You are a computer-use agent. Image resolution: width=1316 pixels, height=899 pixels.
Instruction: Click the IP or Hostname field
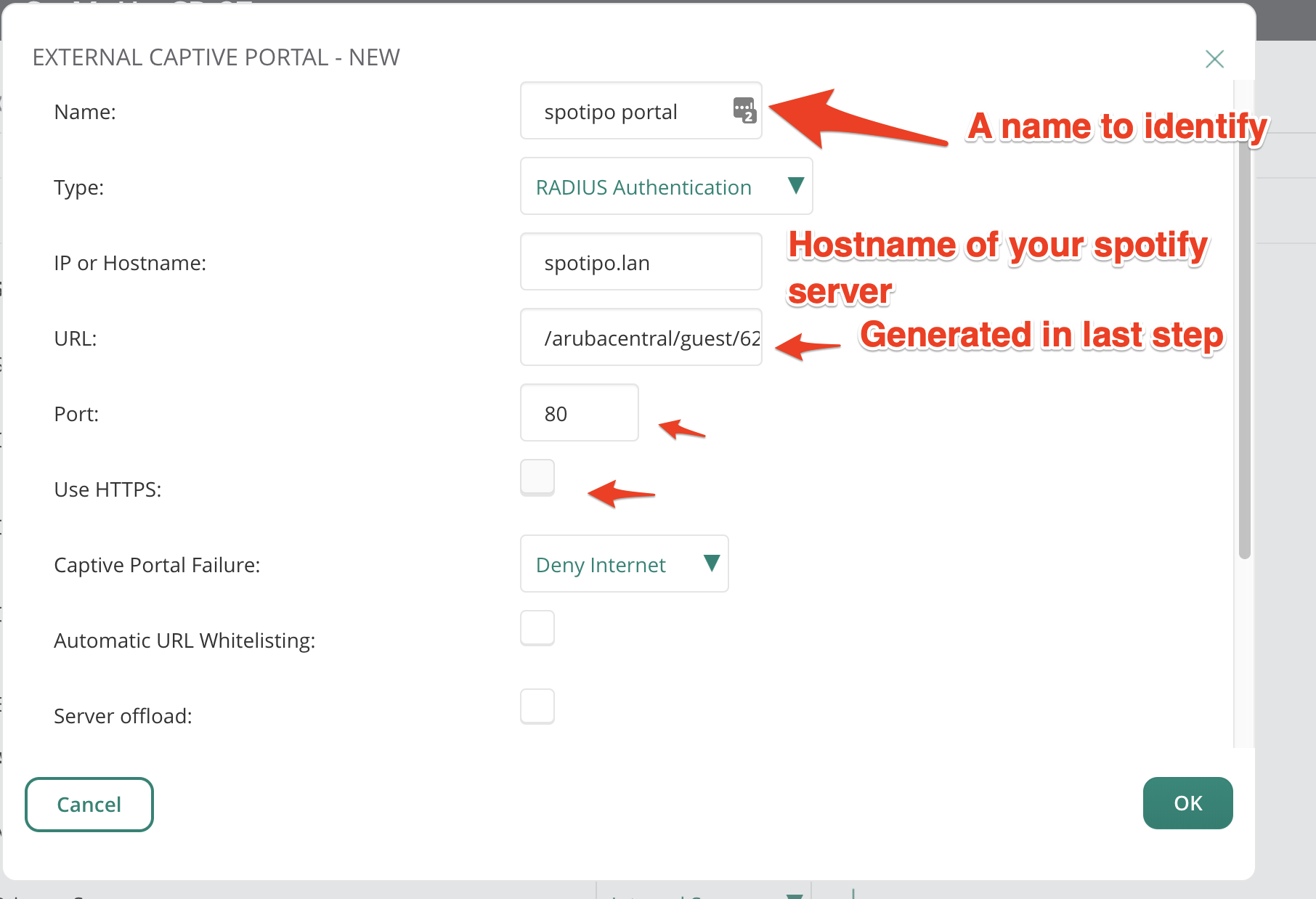(x=641, y=262)
